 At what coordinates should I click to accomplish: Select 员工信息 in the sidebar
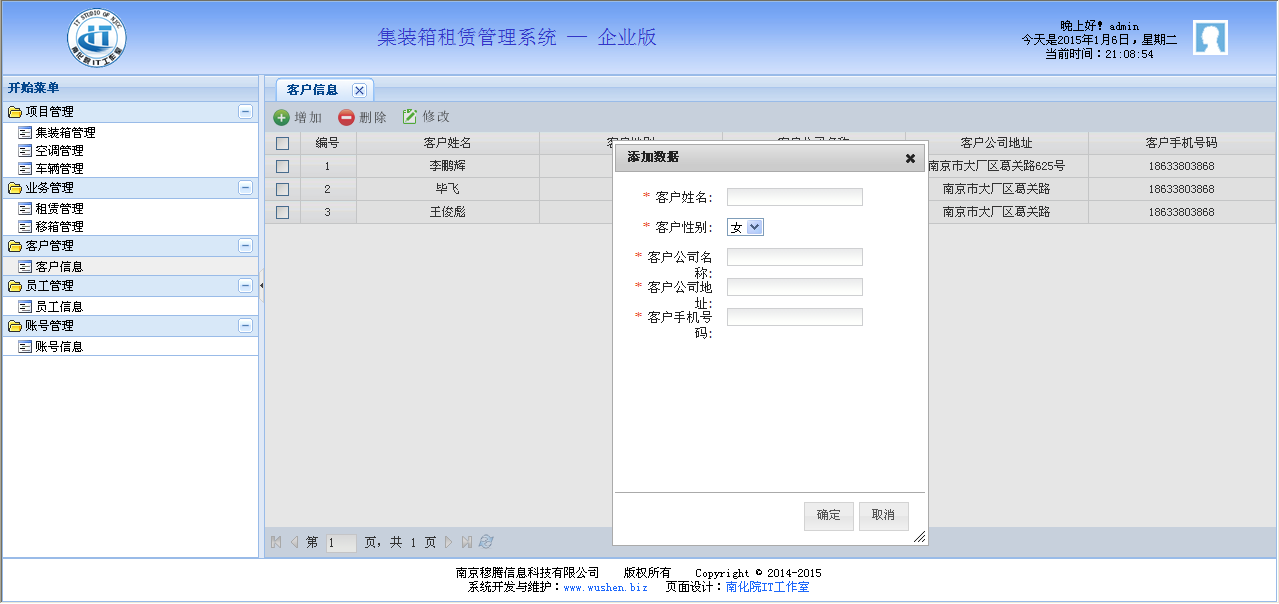[59, 307]
